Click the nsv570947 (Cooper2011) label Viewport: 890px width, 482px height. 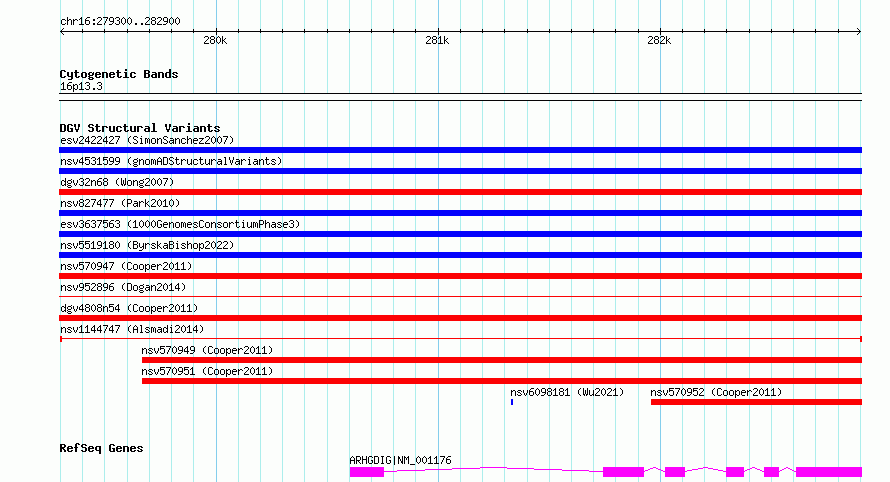pos(126,266)
